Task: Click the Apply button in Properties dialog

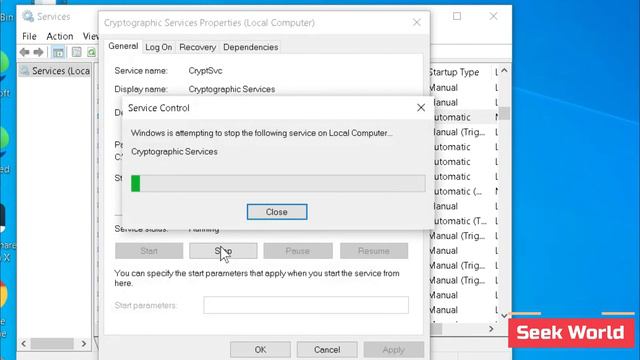Action: pyautogui.click(x=393, y=350)
